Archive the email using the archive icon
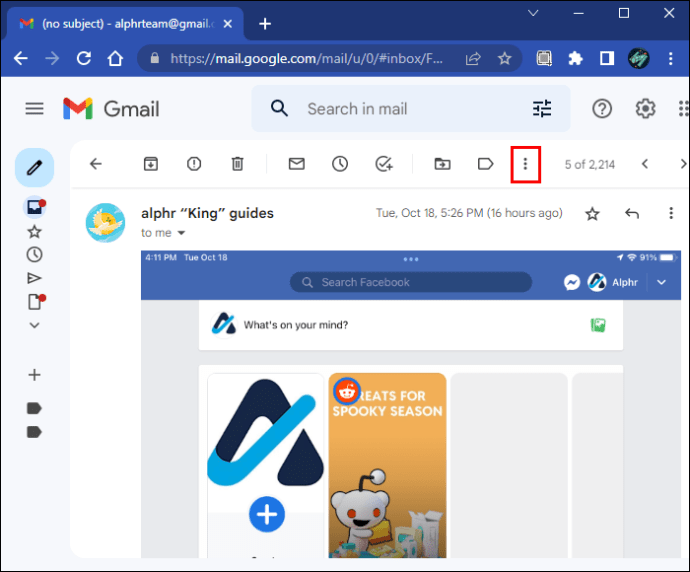690x572 pixels. [150, 164]
